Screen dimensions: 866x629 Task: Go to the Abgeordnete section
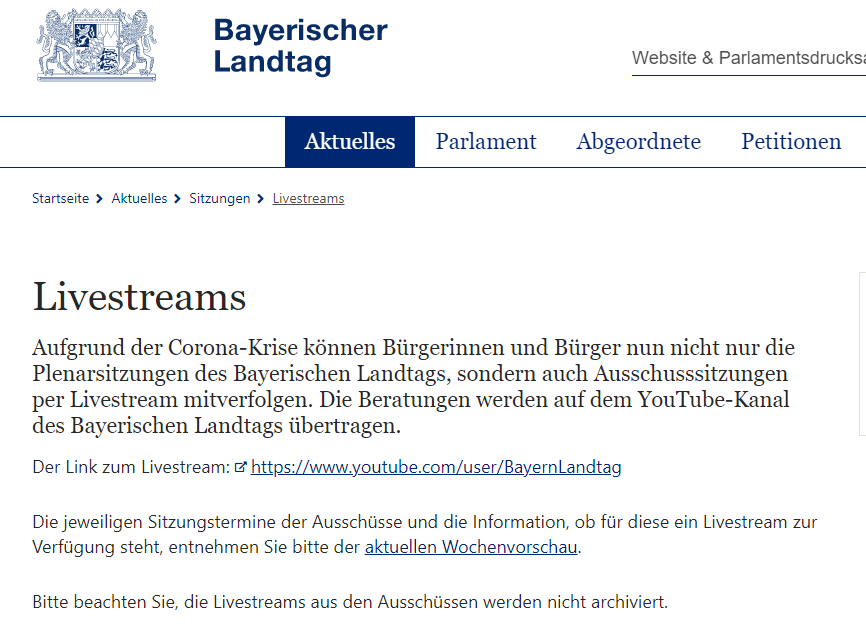coord(638,142)
